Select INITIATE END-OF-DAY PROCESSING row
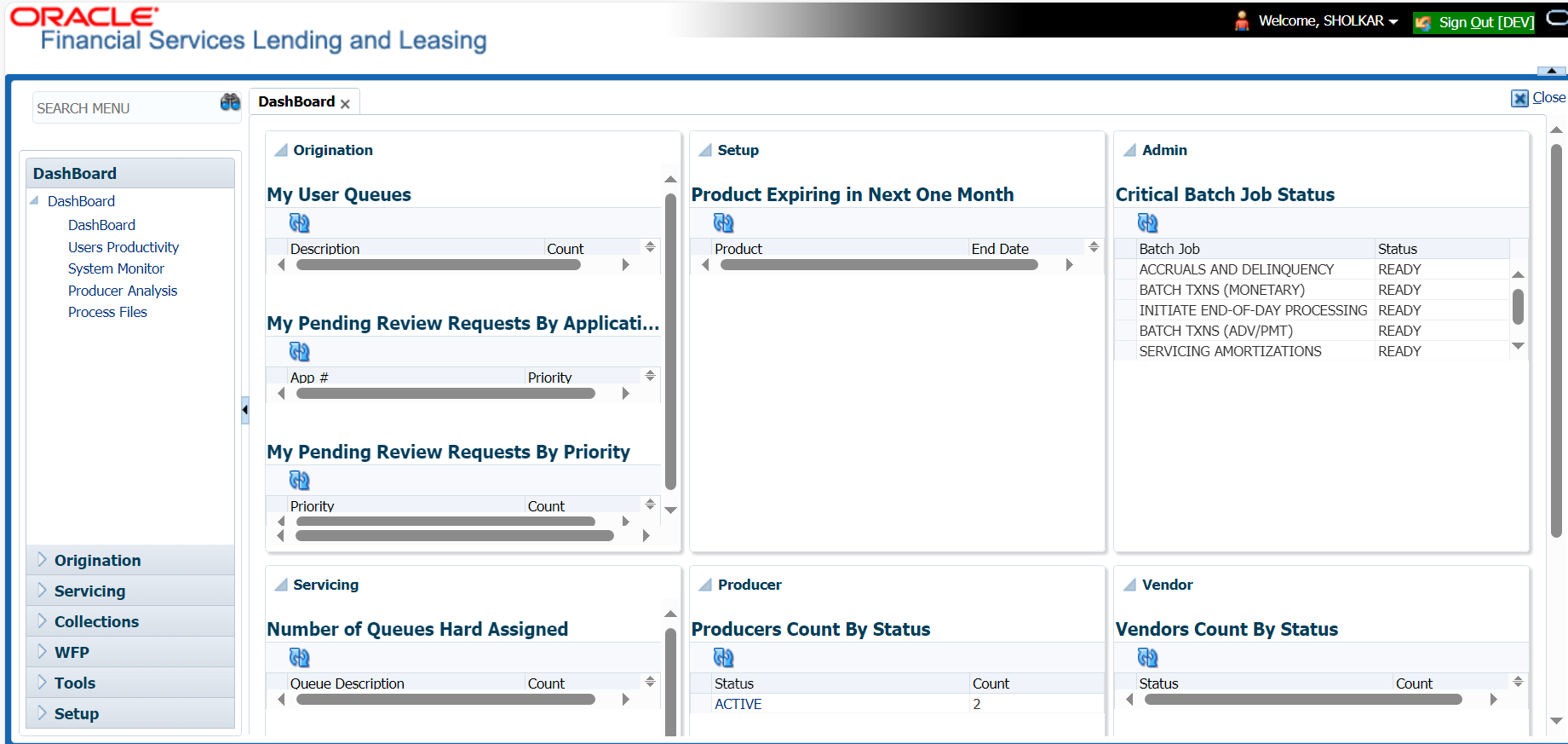 pos(1312,310)
